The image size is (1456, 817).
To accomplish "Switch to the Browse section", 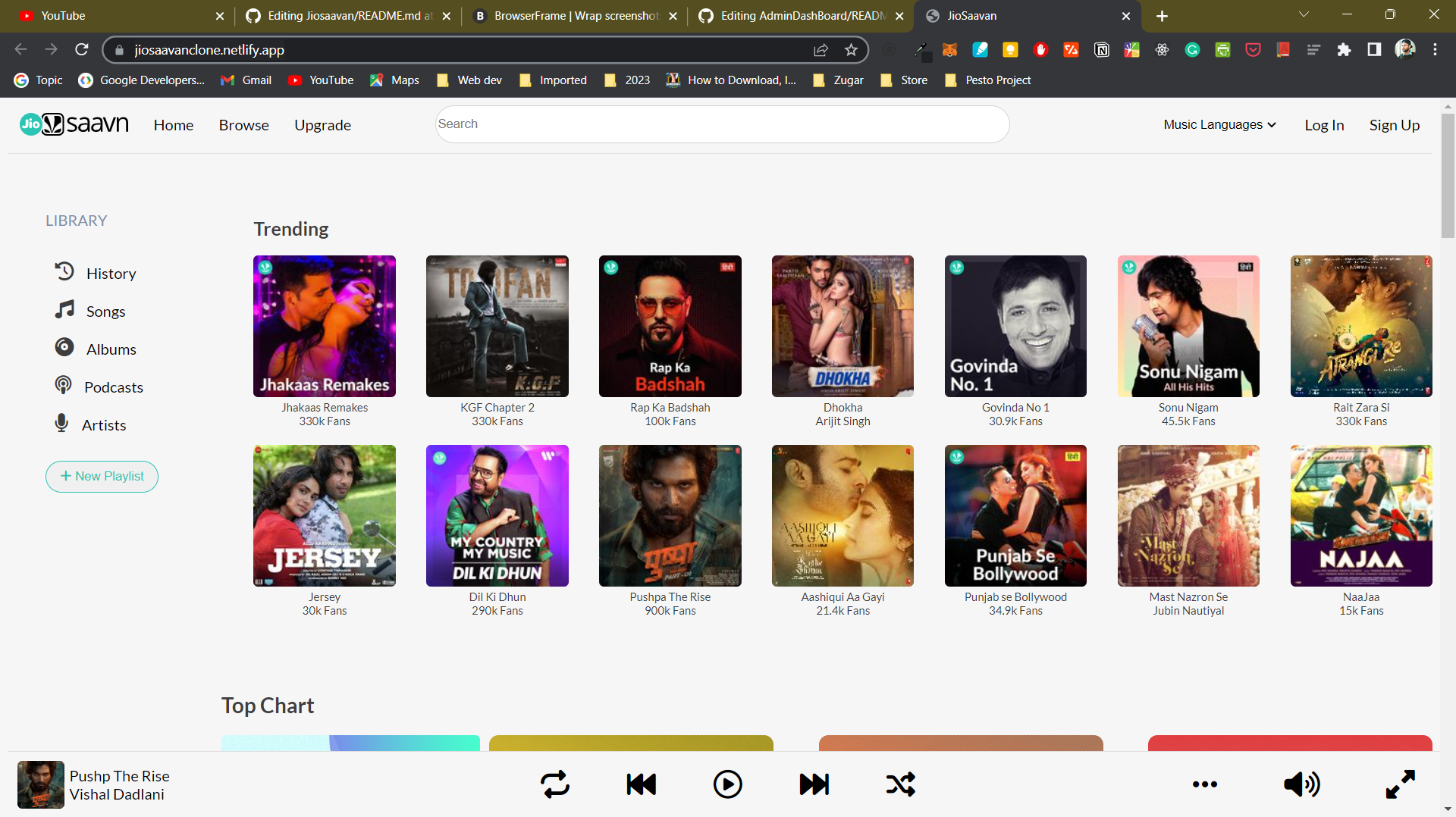I will (x=243, y=125).
